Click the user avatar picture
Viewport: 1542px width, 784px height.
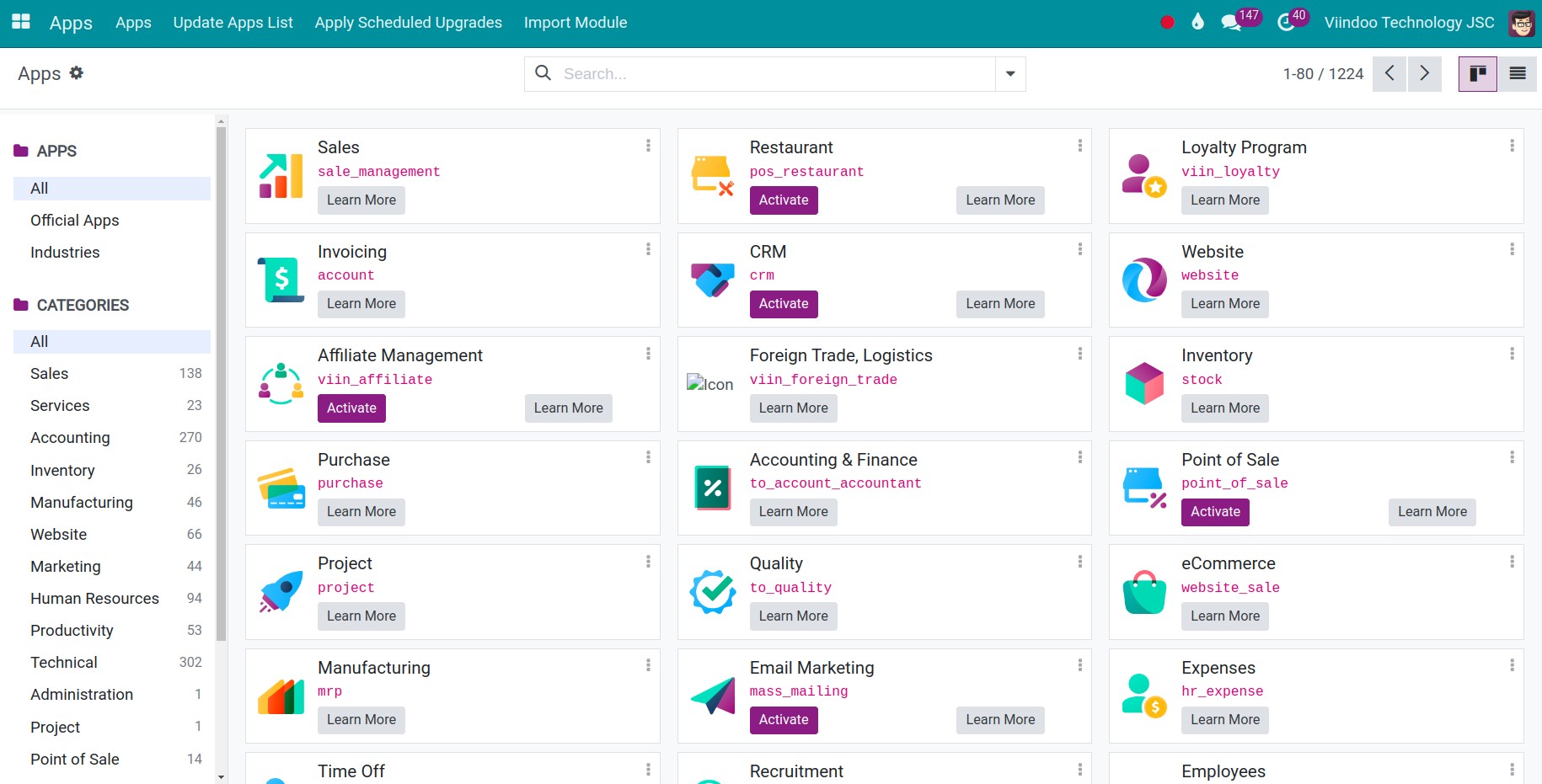[x=1521, y=23]
